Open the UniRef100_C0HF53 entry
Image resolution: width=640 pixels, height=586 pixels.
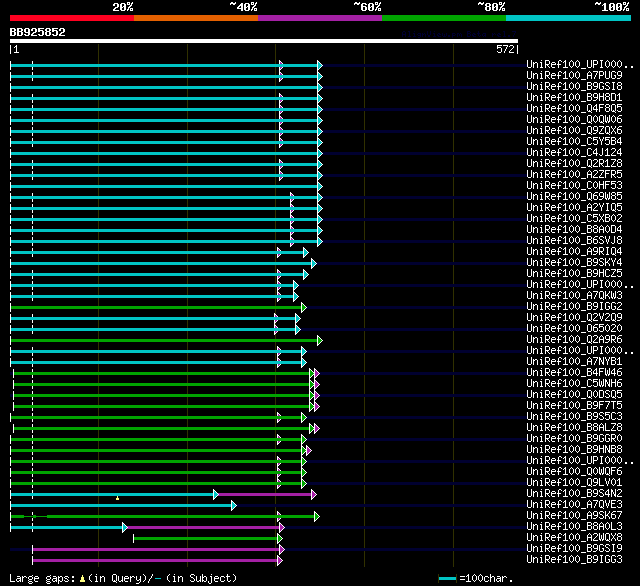click(574, 185)
